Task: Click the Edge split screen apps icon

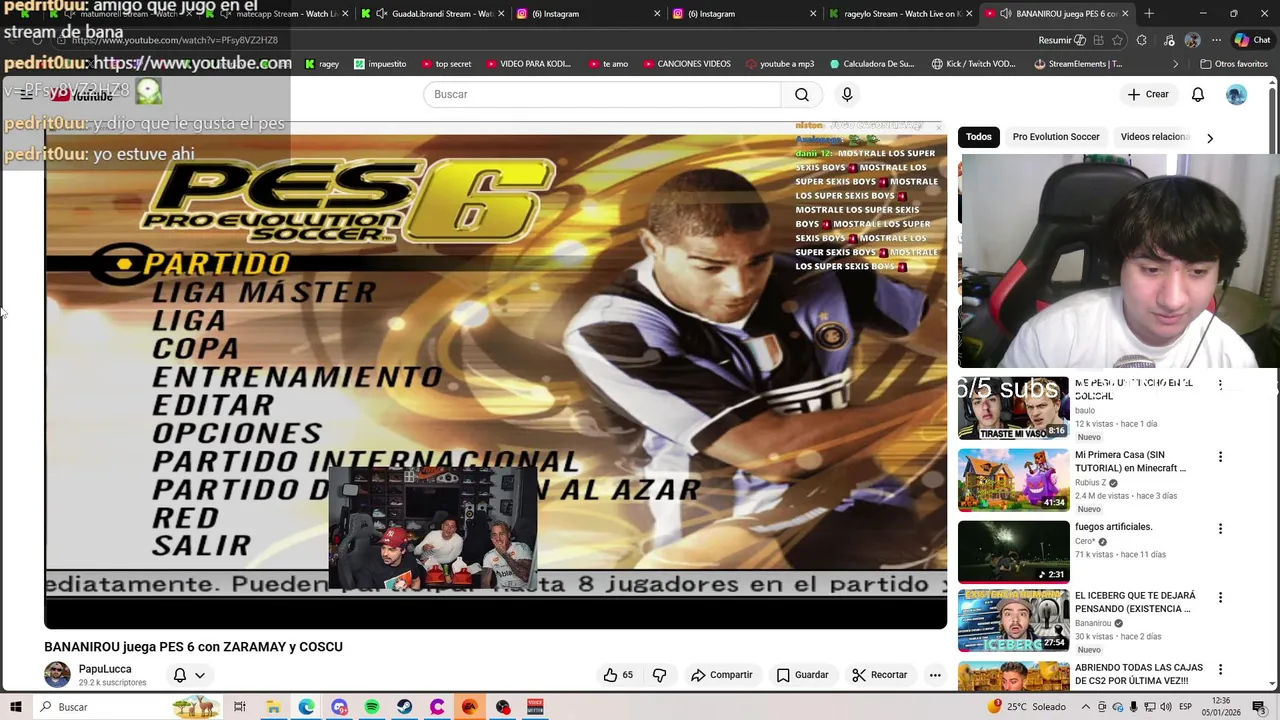Action: 1098,40
